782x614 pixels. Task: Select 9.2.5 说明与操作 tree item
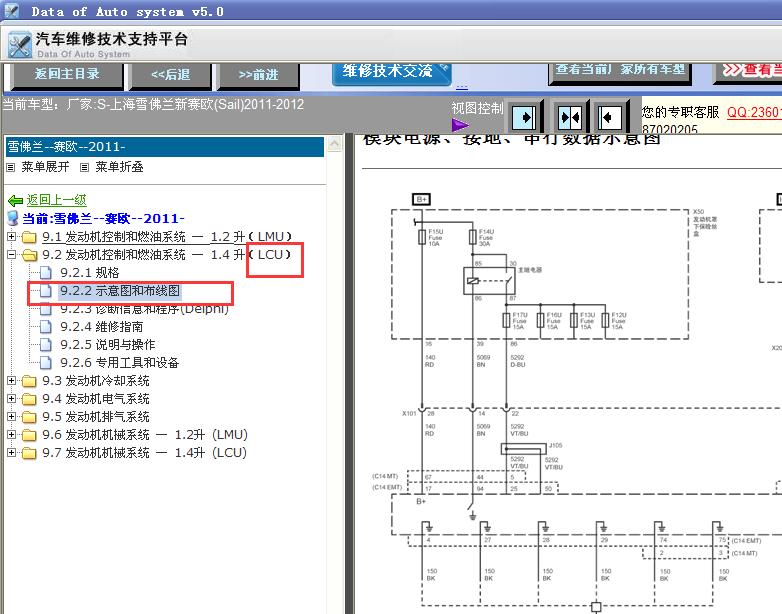pos(108,345)
